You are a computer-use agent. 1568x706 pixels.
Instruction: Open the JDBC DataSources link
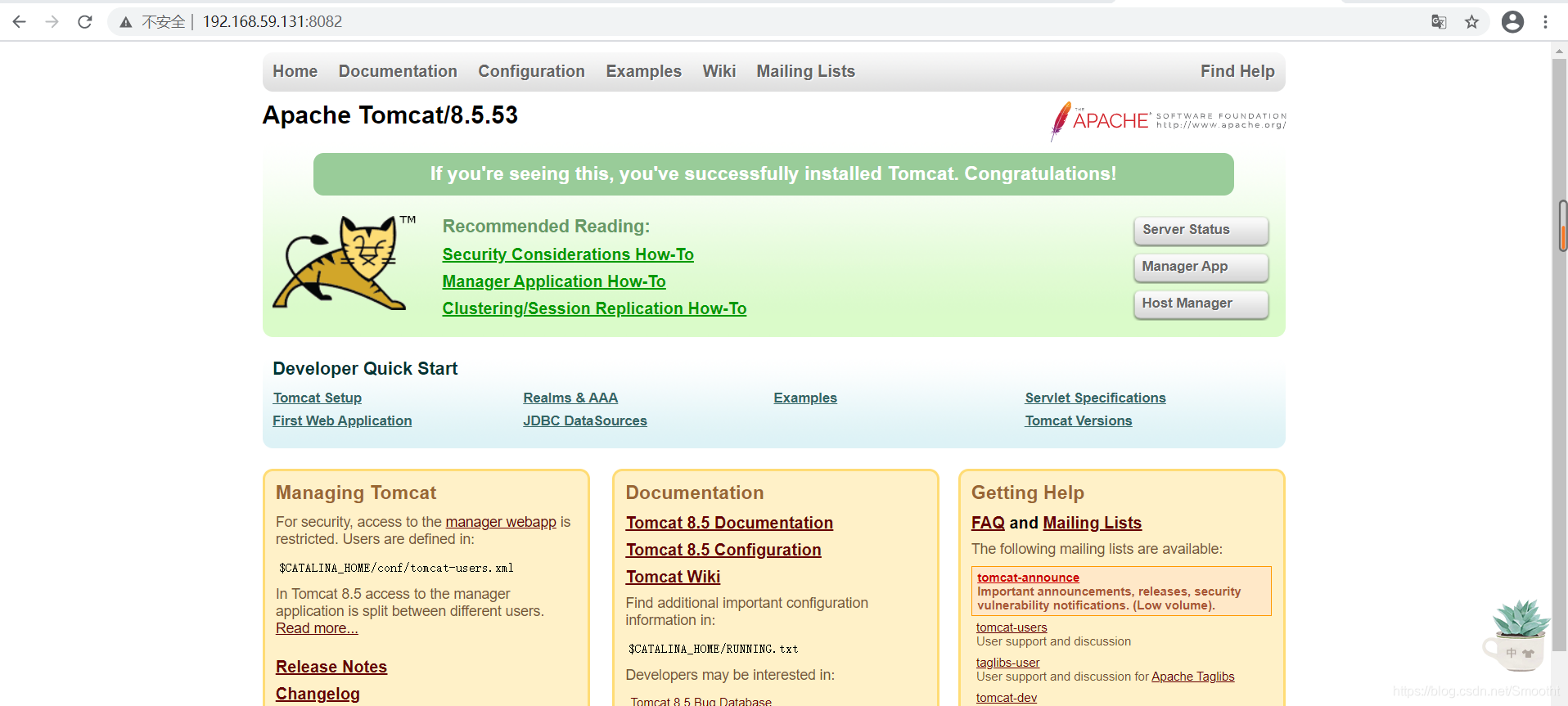coord(585,420)
